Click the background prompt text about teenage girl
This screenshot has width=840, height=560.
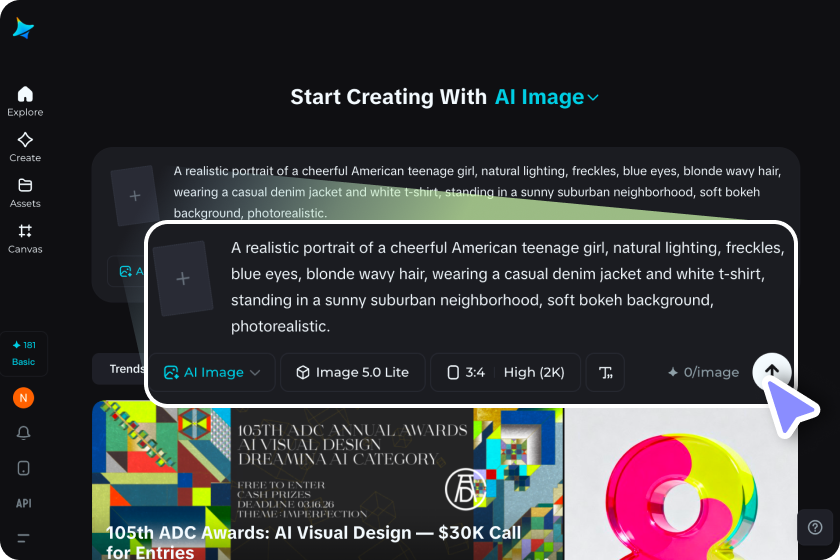click(x=477, y=192)
